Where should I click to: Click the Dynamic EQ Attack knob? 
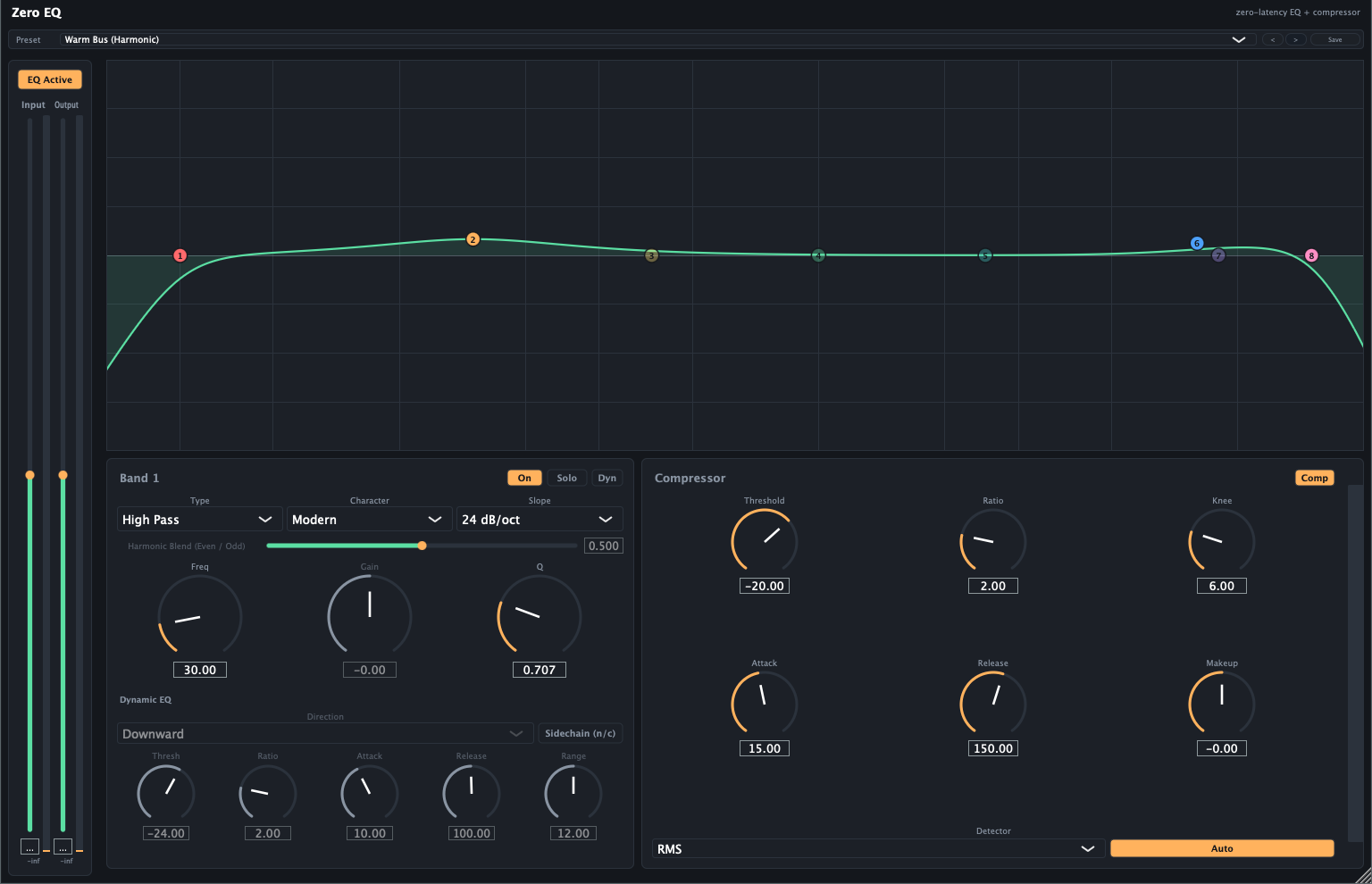coord(370,793)
